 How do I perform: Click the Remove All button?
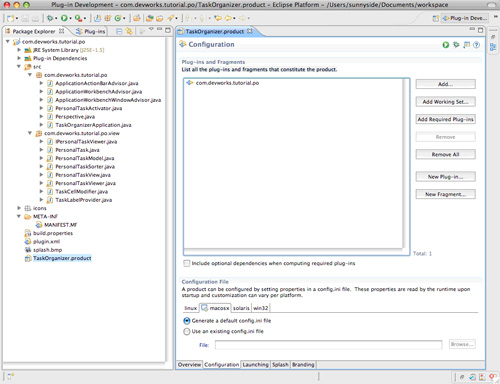click(445, 154)
